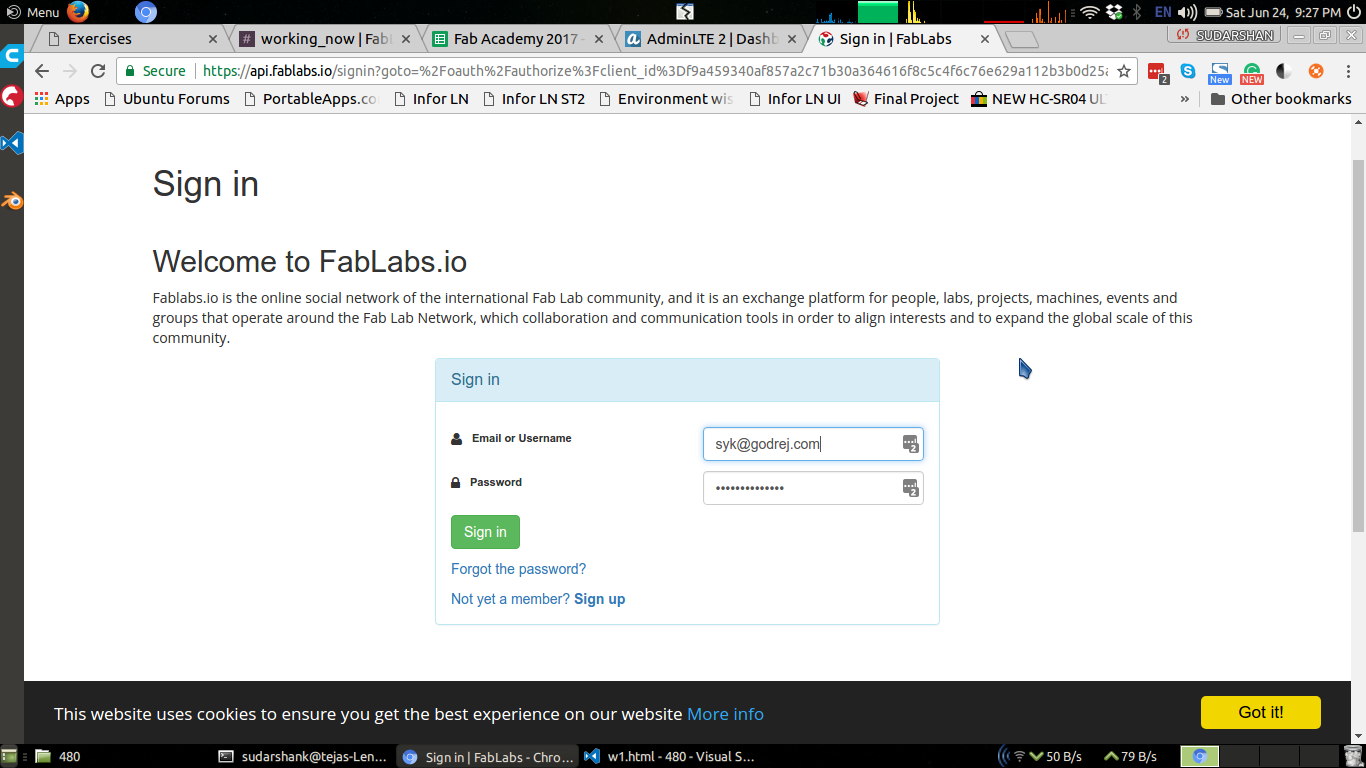This screenshot has height=768, width=1366.
Task: Open the Other bookmarks folder
Action: 1280,99
